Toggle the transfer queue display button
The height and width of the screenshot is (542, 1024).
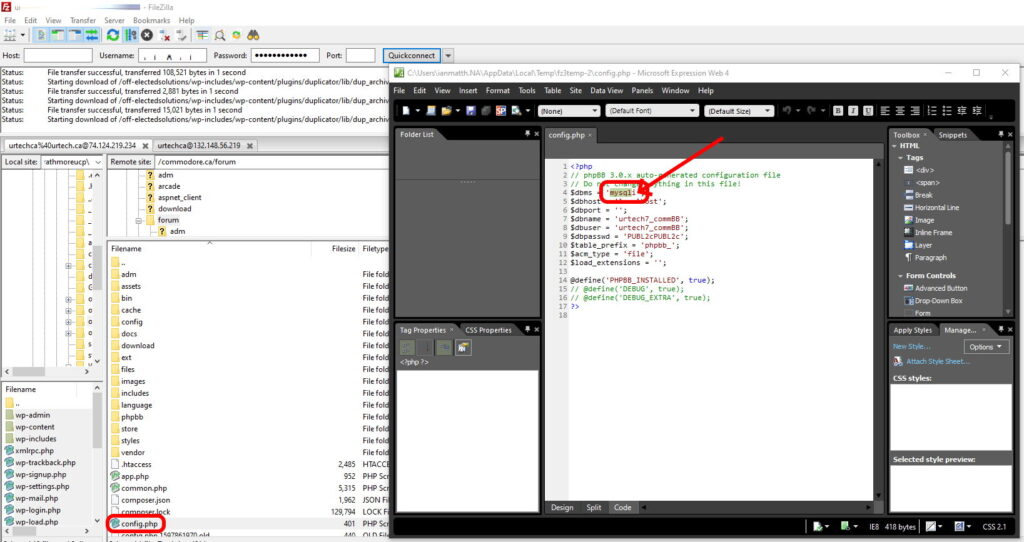(89, 35)
